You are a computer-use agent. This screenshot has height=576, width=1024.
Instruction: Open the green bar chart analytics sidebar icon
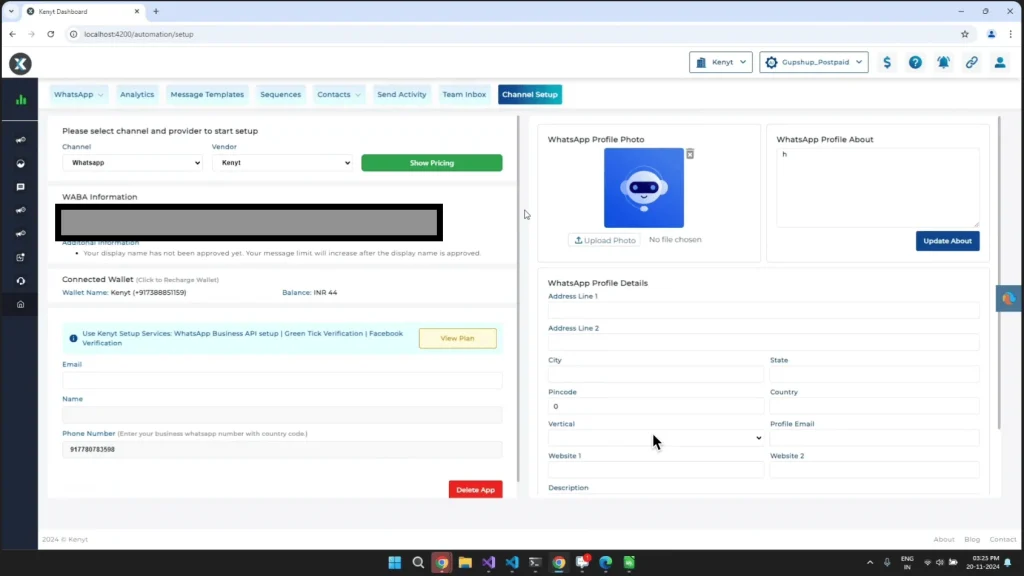coord(21,99)
